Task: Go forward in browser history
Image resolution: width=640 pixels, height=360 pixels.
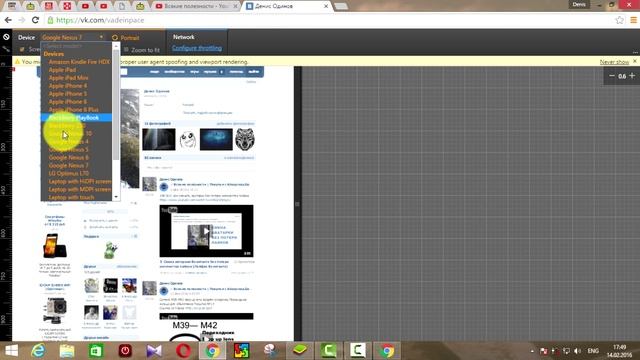Action: [22, 20]
